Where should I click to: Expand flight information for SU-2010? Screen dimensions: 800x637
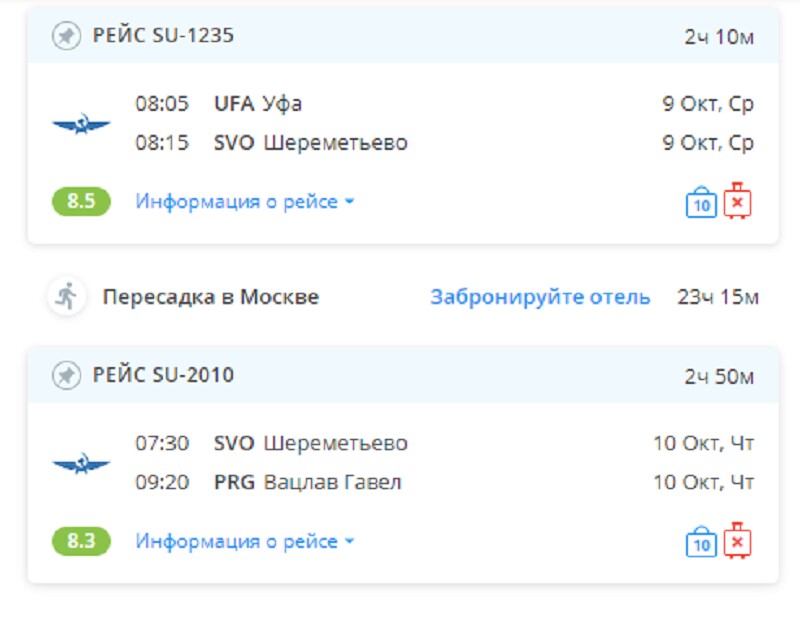tap(245, 542)
